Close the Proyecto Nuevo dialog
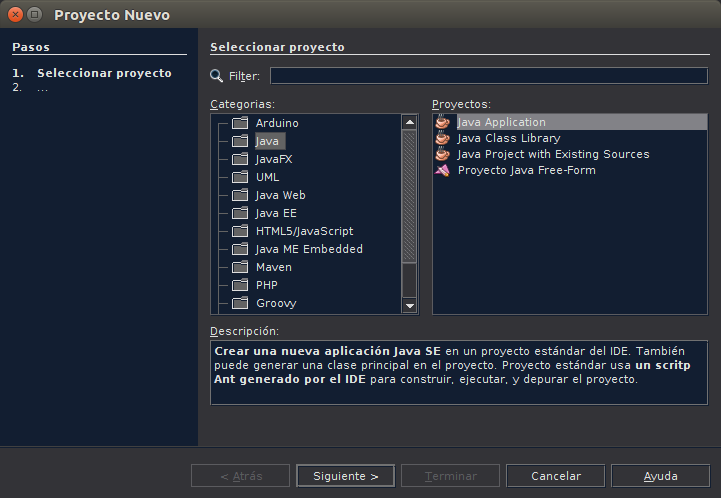Viewport: 721px width, 498px height. [x=15, y=15]
